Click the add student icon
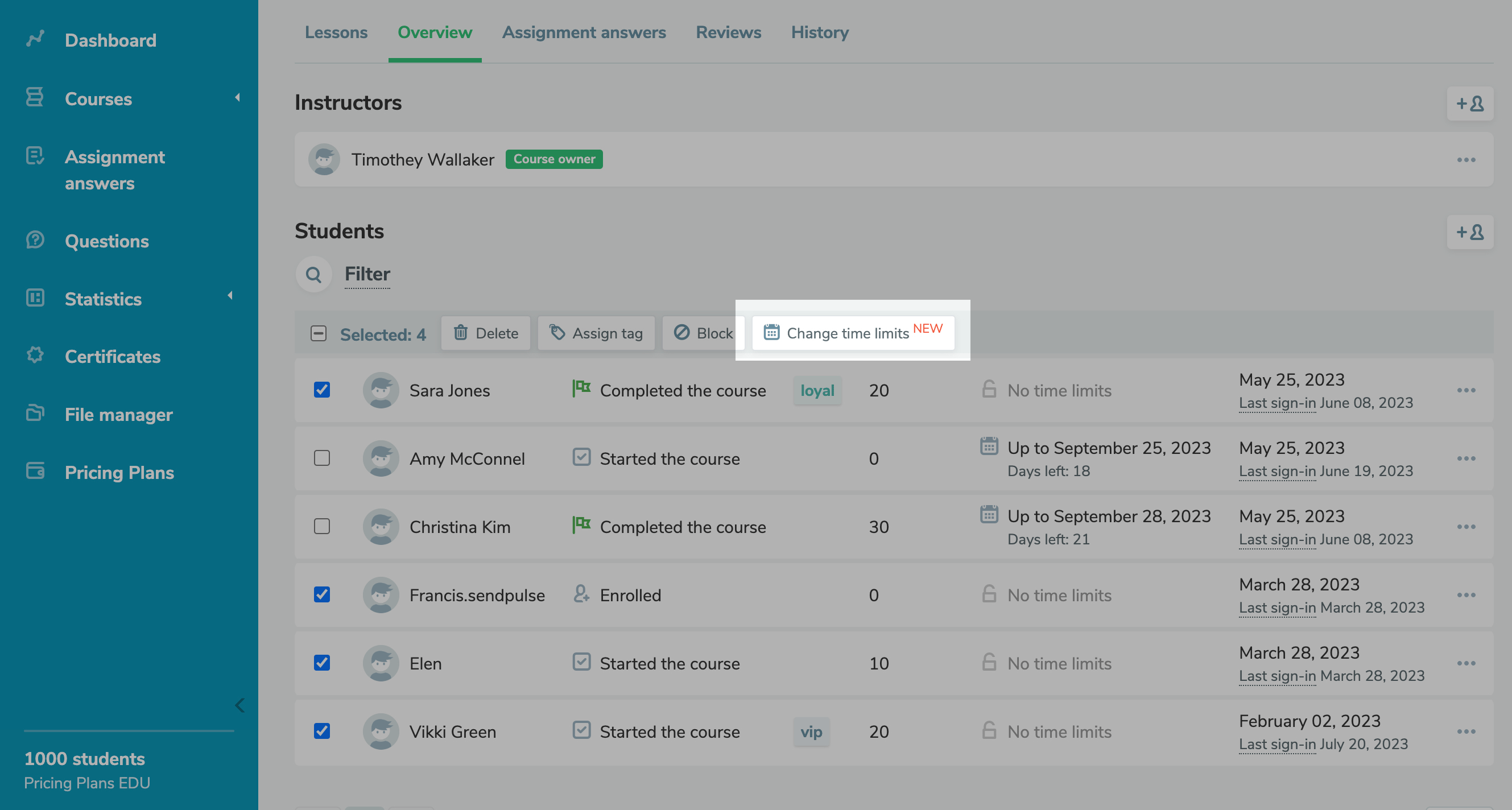This screenshot has height=810, width=1512. pos(1469,232)
